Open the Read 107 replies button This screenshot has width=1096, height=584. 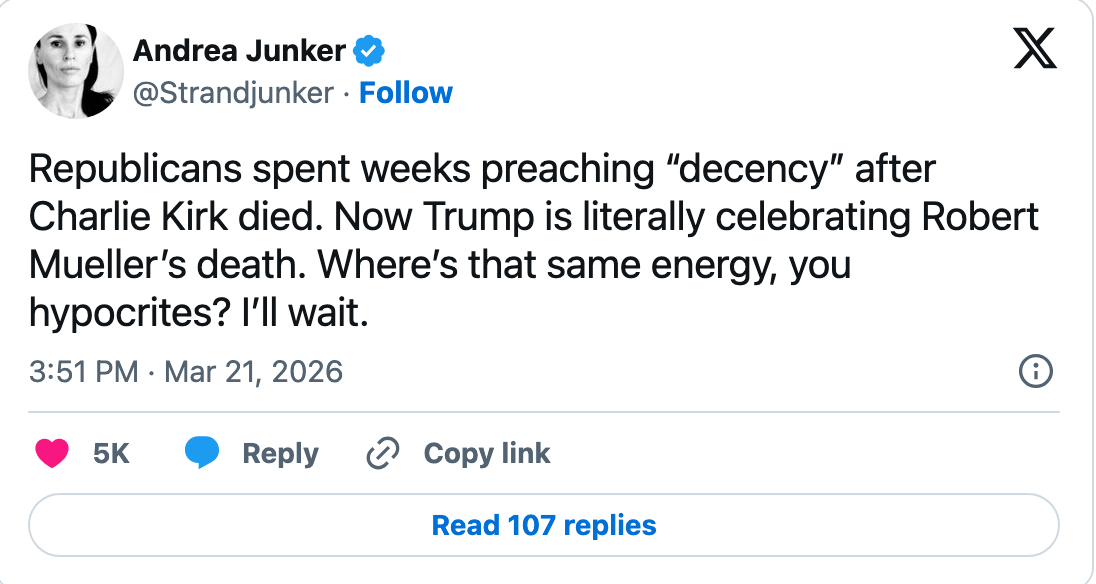pyautogui.click(x=544, y=525)
